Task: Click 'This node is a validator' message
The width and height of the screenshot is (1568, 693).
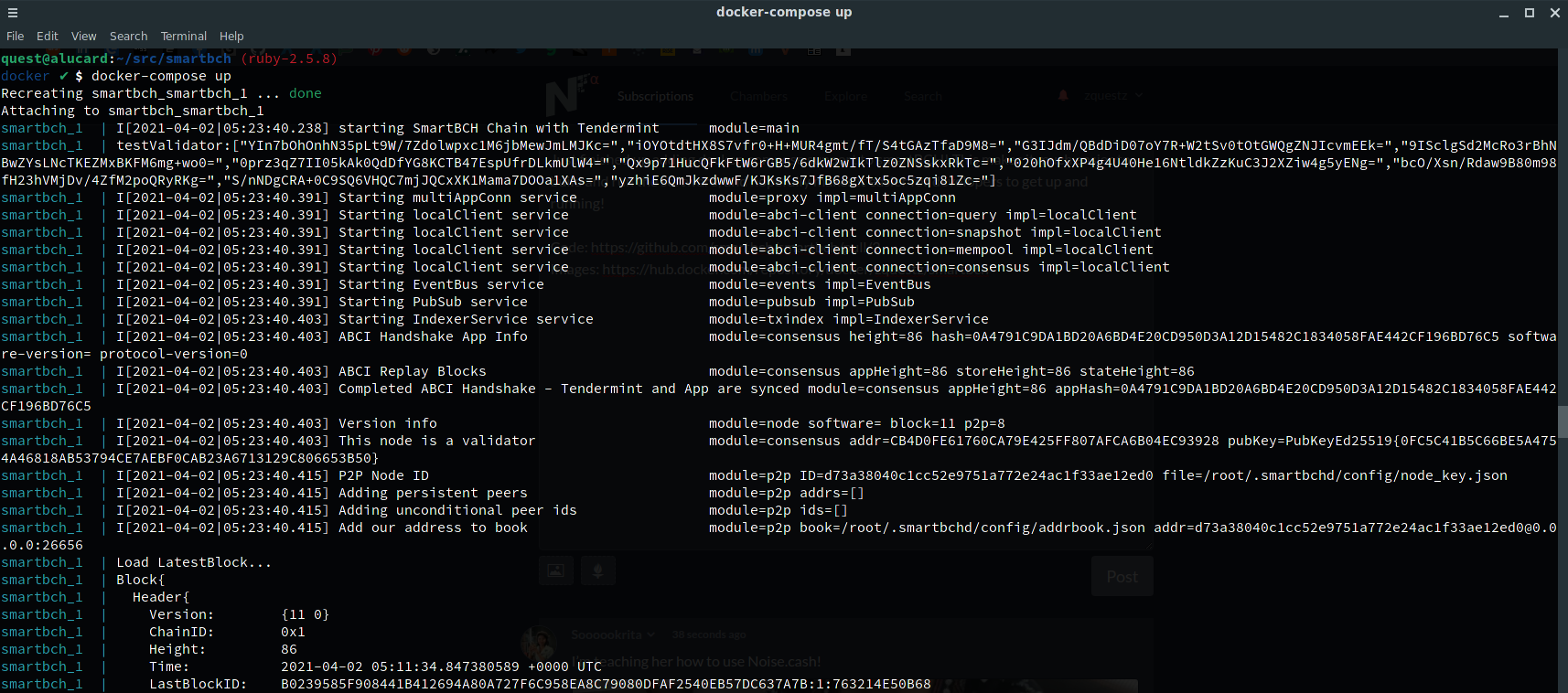Action: pos(437,441)
